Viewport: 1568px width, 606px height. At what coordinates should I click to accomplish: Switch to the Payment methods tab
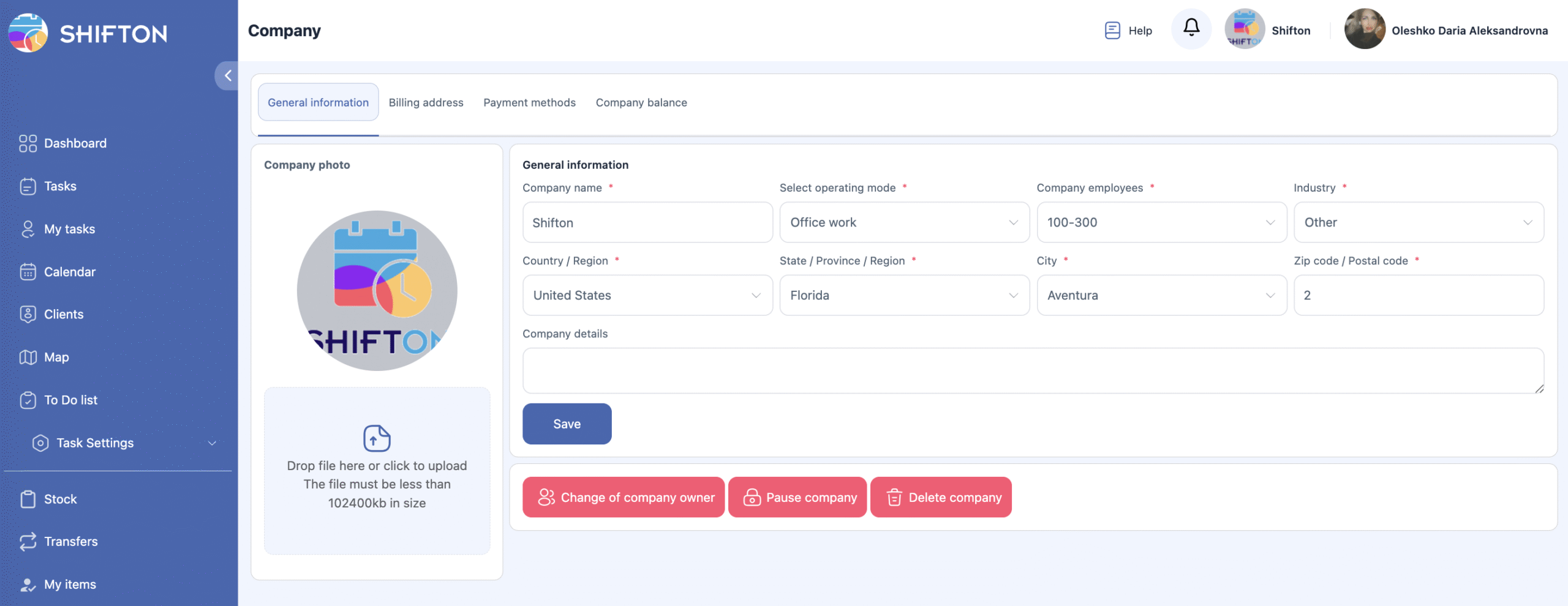point(529,103)
